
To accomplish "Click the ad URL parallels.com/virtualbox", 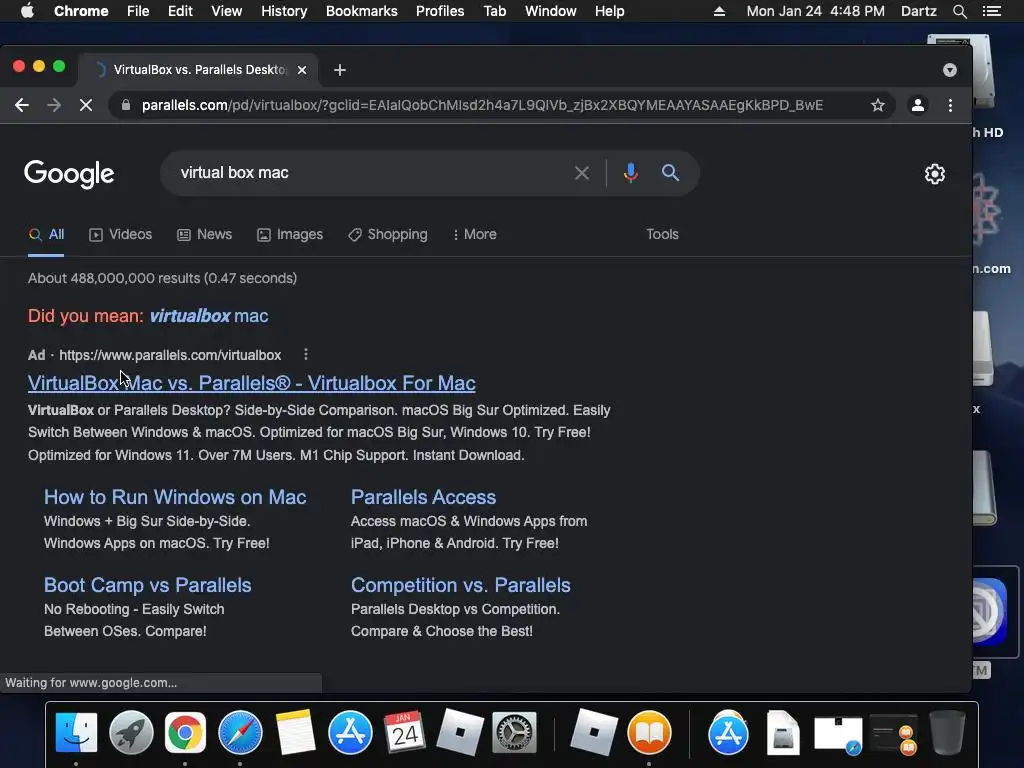I will 170,355.
